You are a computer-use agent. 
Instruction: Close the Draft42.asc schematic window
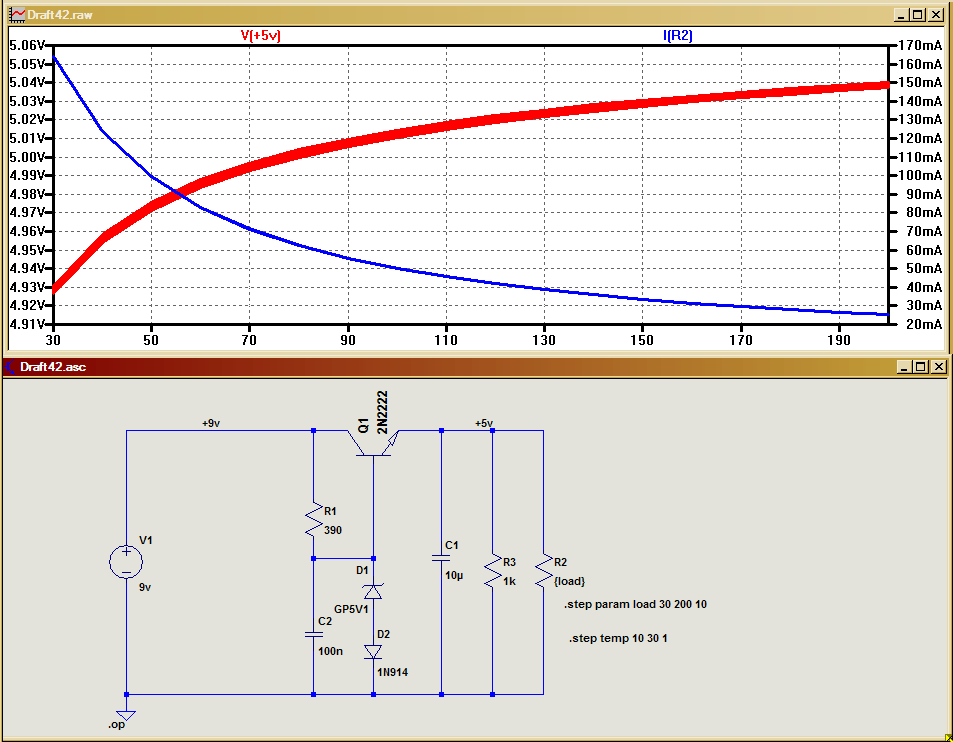point(939,366)
